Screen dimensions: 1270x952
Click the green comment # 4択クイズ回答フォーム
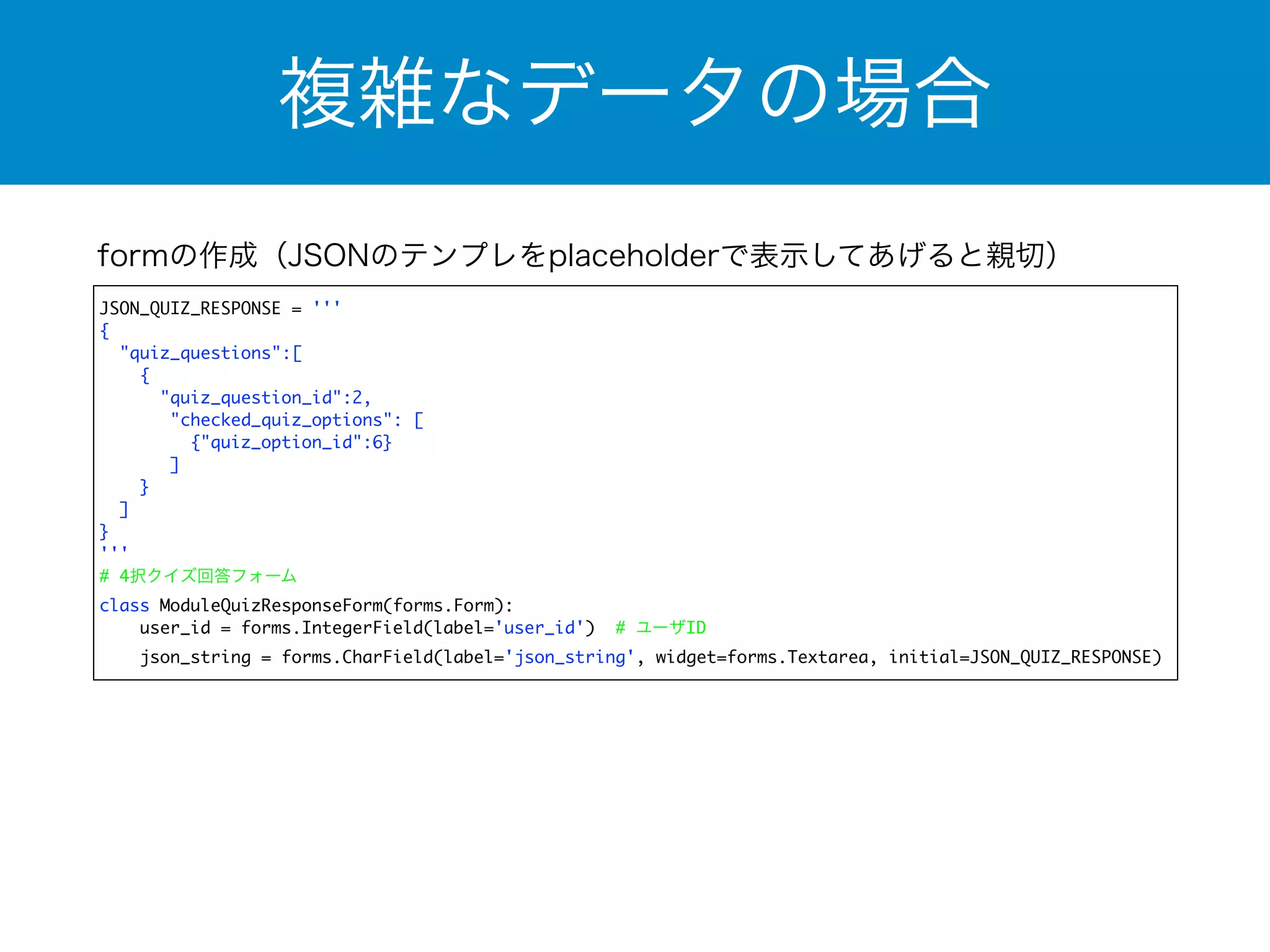198,576
